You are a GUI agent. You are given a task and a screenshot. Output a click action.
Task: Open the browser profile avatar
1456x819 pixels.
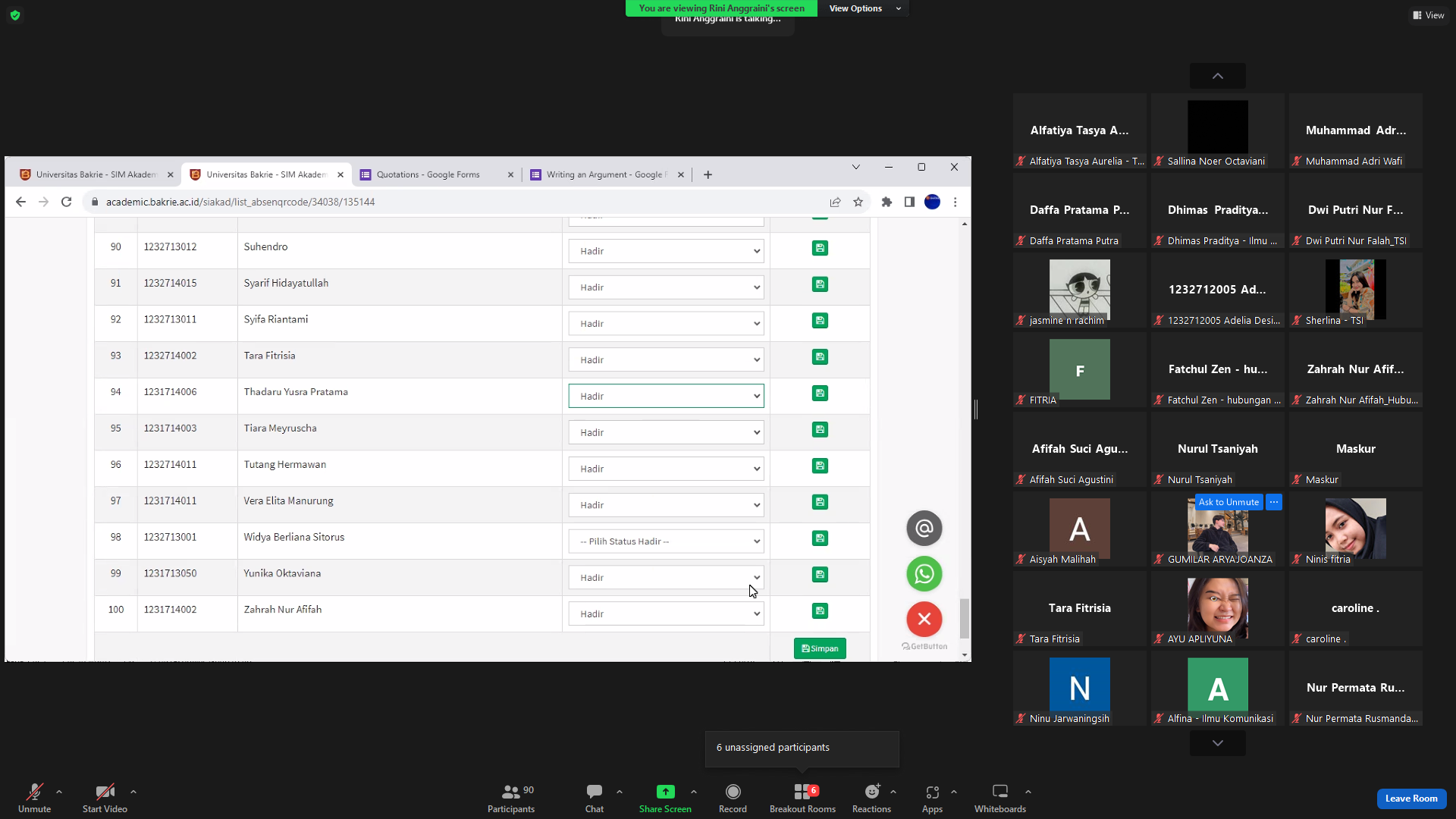(933, 202)
